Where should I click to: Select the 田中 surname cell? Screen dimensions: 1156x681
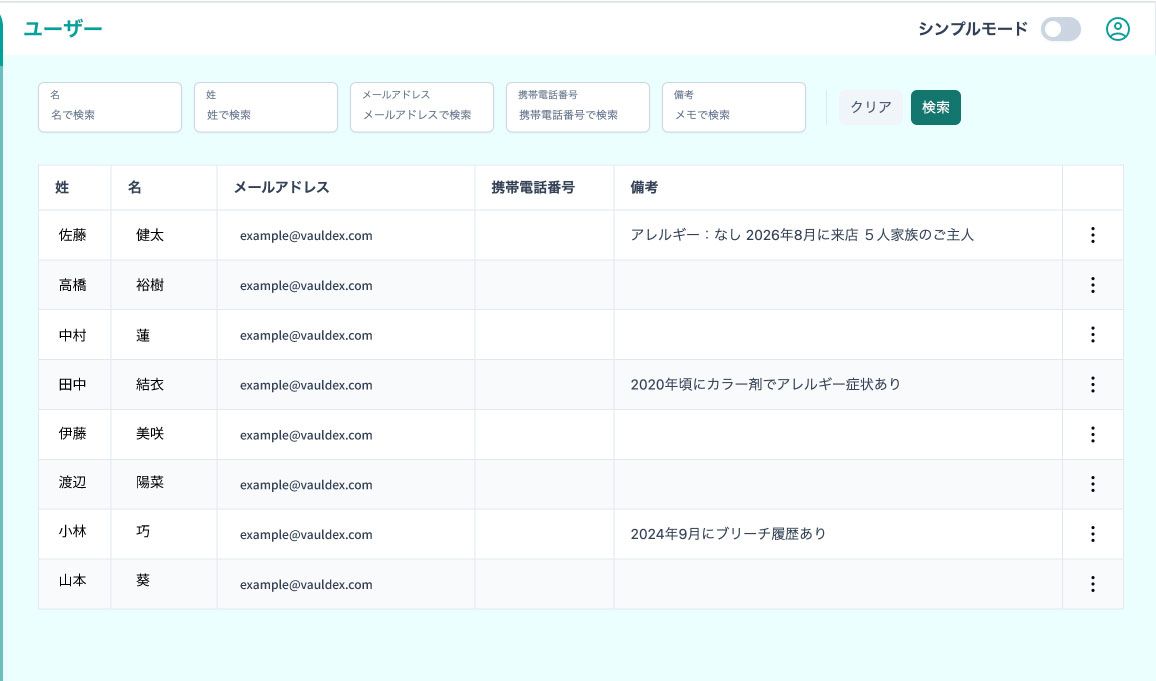pos(72,384)
